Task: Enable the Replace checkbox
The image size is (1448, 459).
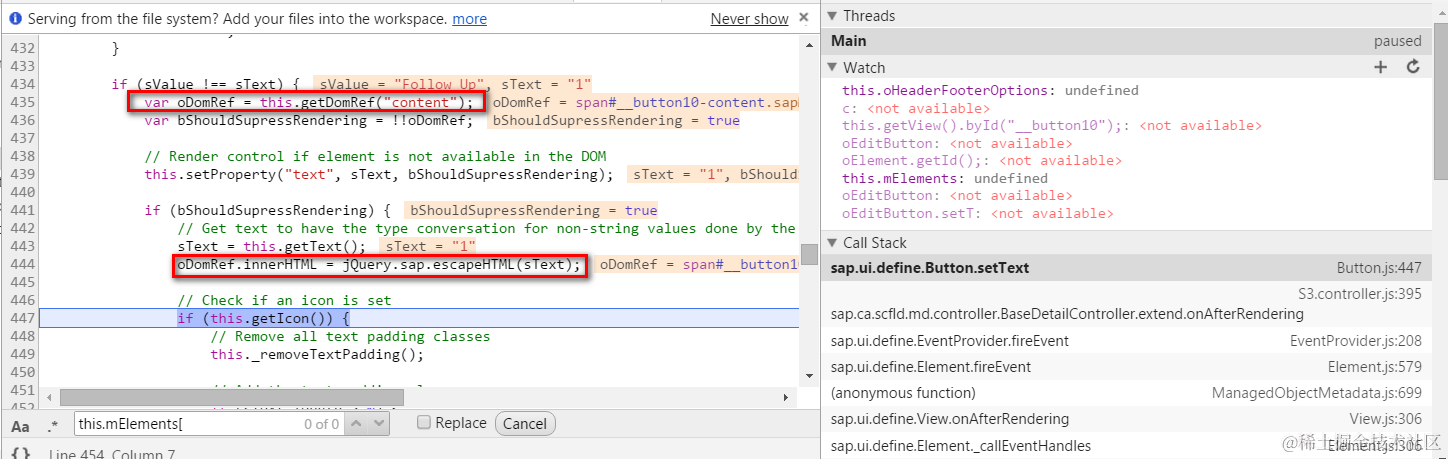Action: 424,423
